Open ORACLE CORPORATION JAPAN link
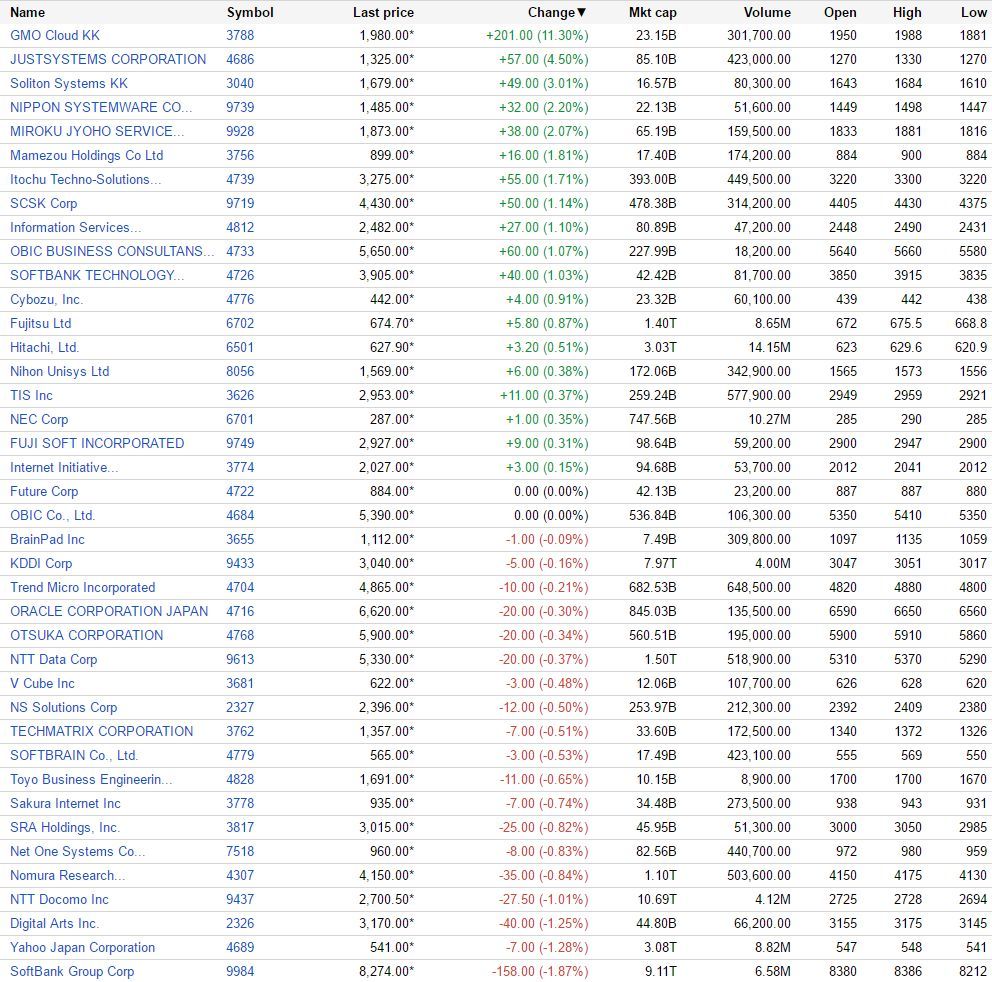This screenshot has height=982, width=992. (x=109, y=612)
